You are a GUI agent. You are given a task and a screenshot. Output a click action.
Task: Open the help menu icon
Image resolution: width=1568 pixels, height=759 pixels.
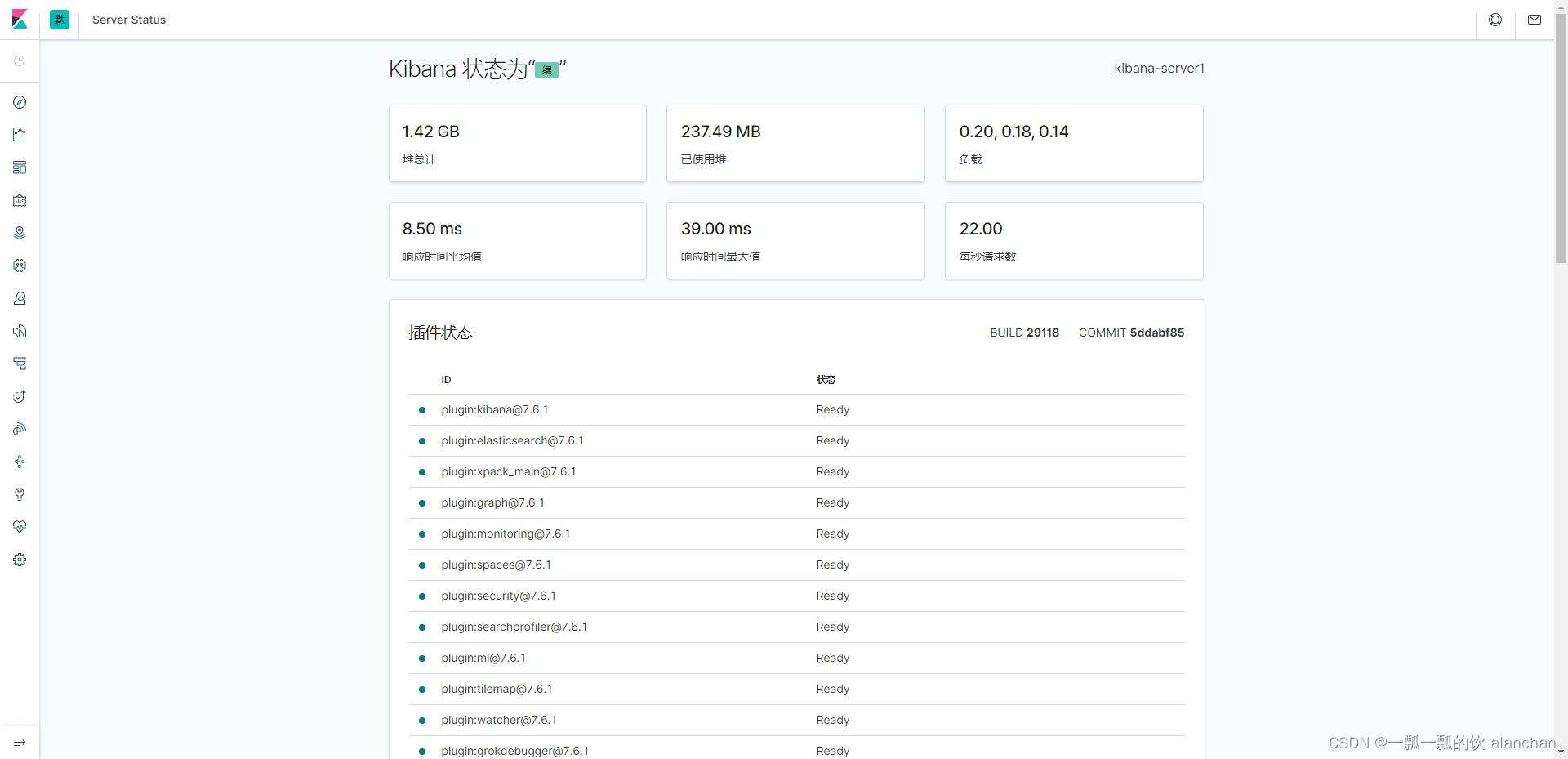(1495, 20)
